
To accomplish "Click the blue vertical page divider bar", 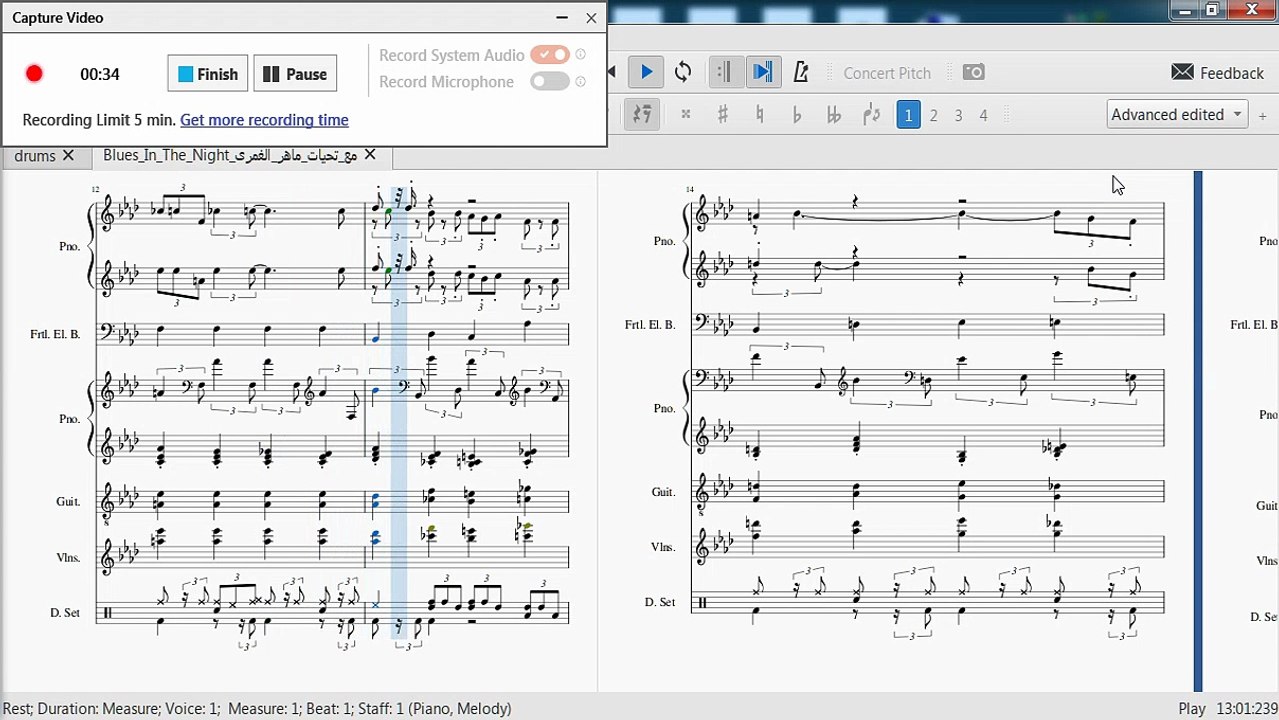I will click(1198, 431).
